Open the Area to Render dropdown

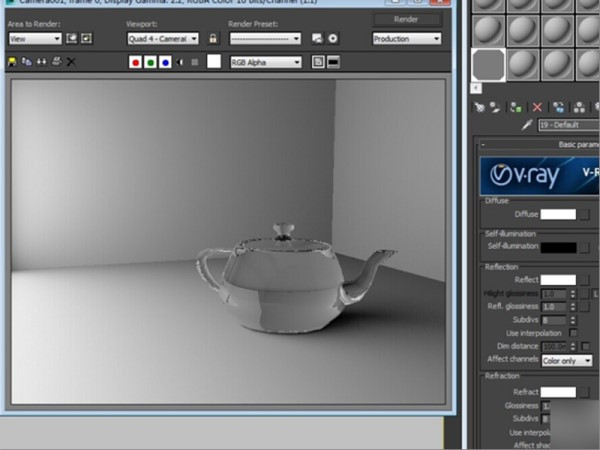click(x=34, y=39)
